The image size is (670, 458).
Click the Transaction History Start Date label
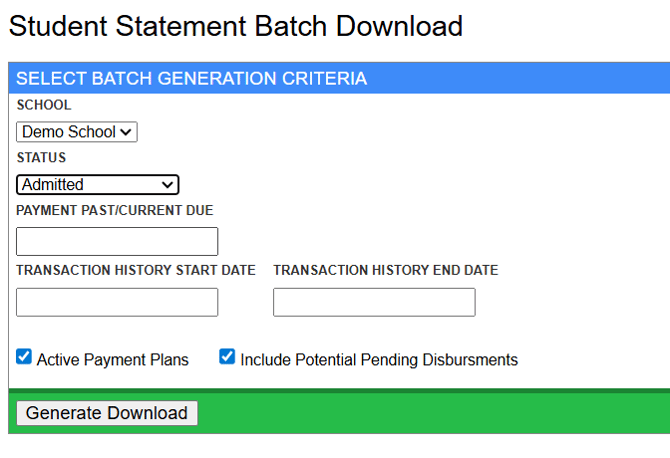click(136, 271)
